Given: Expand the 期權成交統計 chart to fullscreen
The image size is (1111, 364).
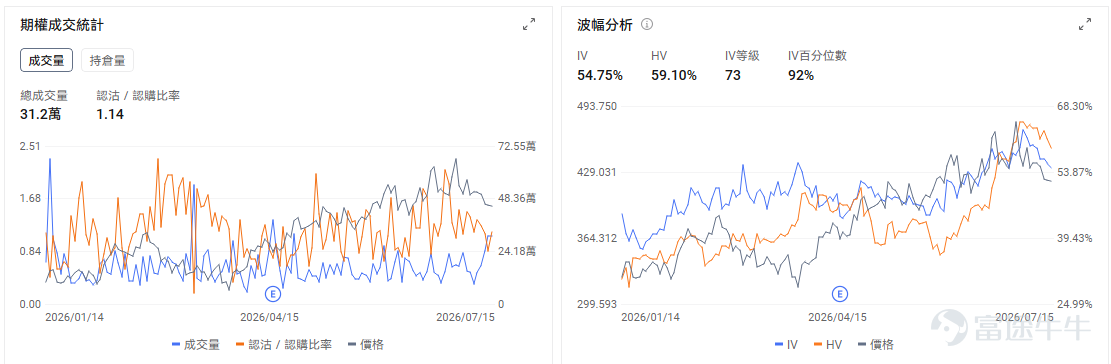Looking at the screenshot, I should [529, 25].
